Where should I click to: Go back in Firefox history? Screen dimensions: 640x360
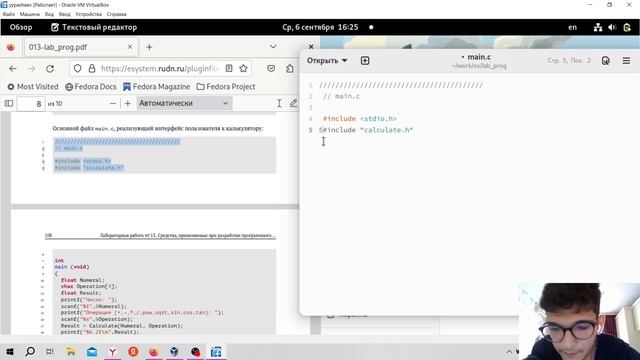13,69
